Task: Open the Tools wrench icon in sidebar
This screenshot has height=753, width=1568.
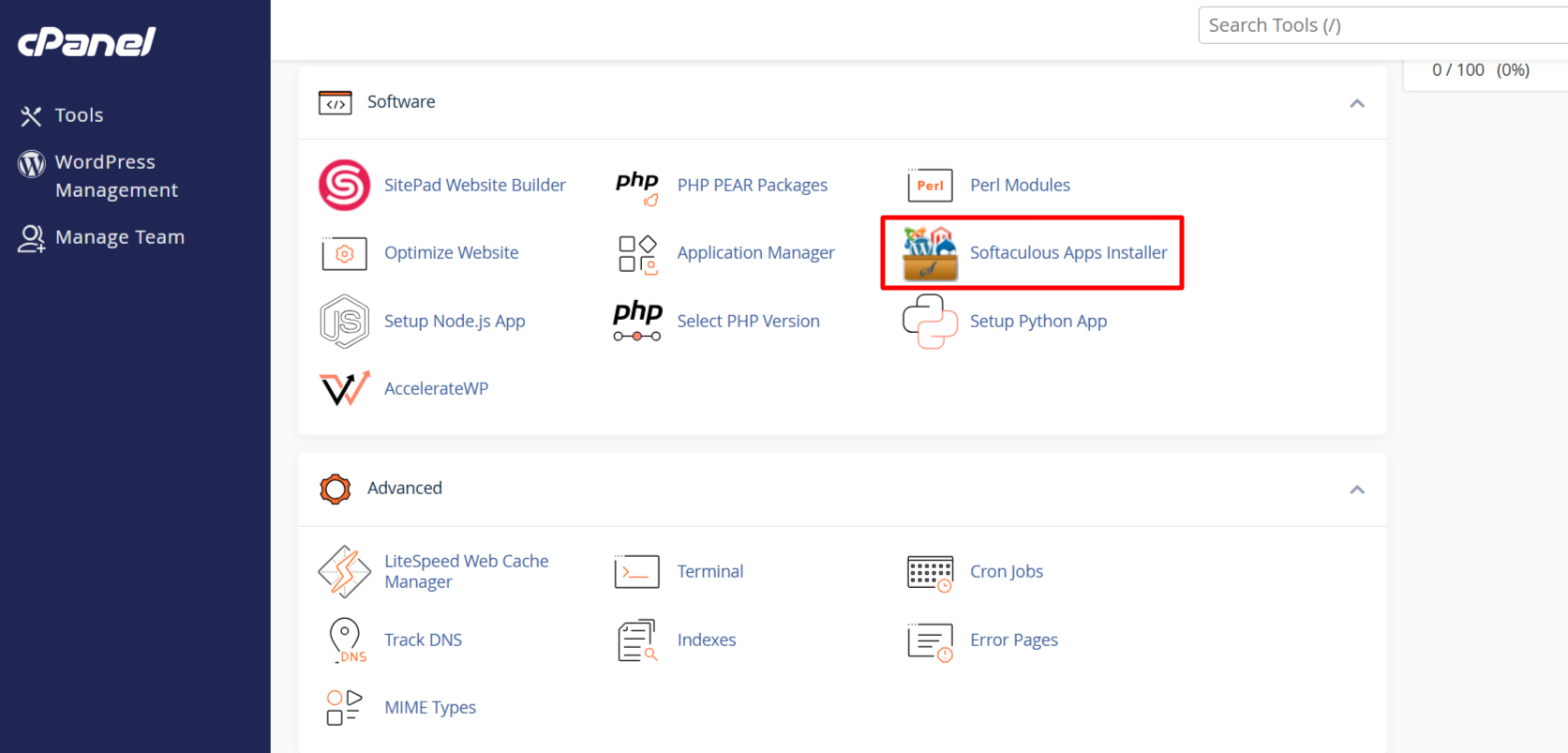Action: coord(31,115)
